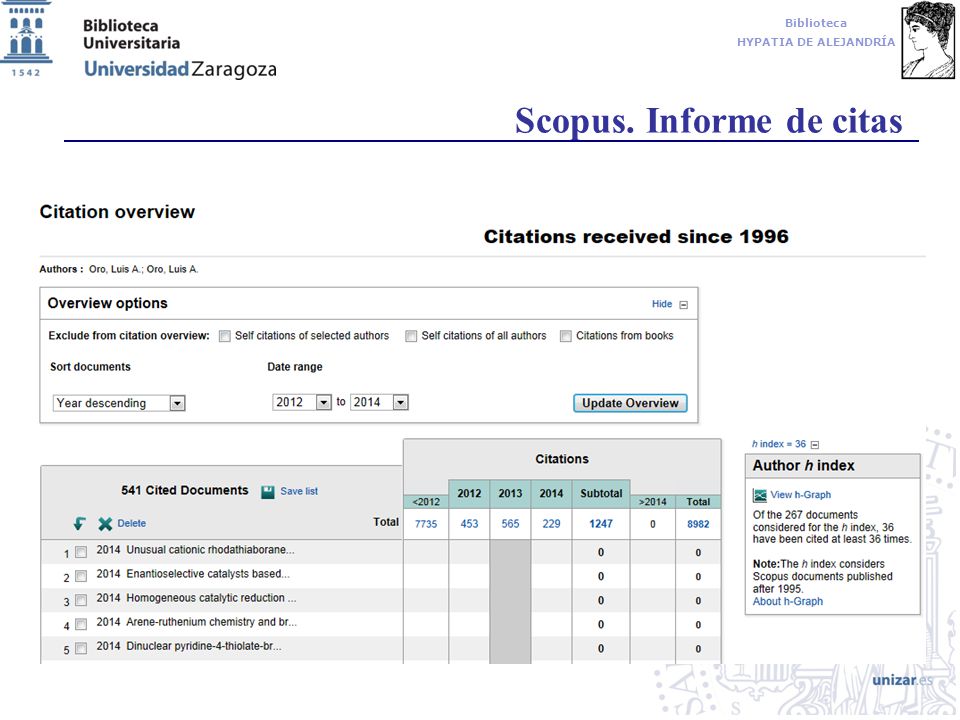Click the Universidad Zaragoza crest logo

(x=26, y=39)
